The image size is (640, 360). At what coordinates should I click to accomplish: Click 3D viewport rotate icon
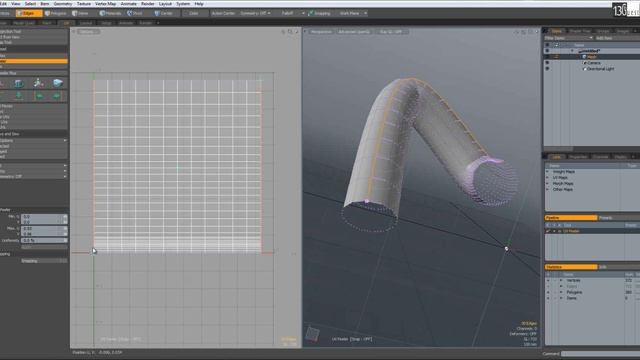tap(516, 31)
